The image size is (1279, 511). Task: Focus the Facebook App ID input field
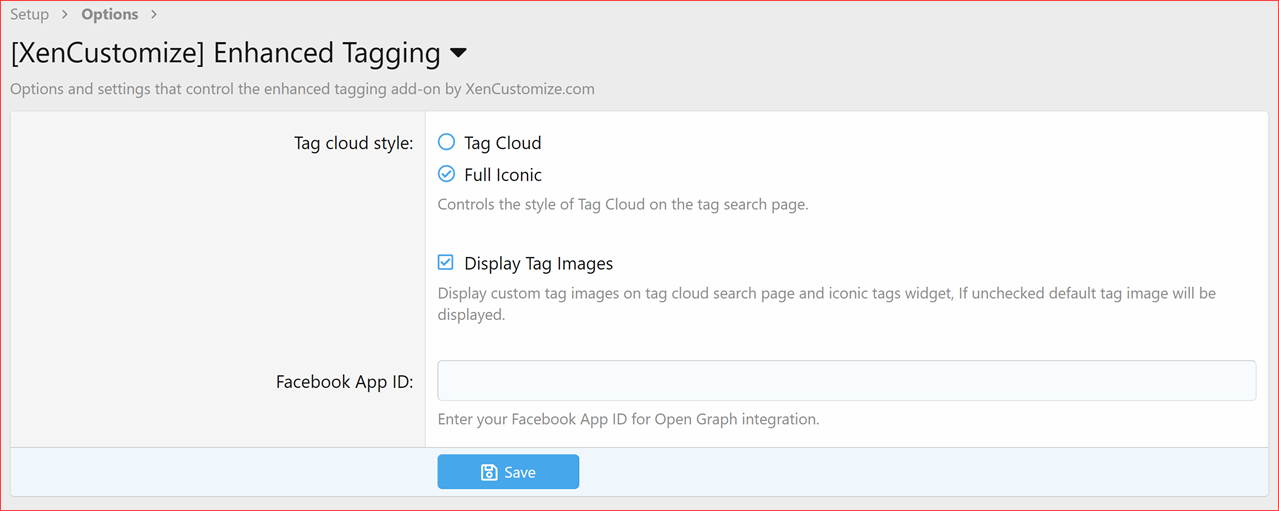pyautogui.click(x=846, y=381)
